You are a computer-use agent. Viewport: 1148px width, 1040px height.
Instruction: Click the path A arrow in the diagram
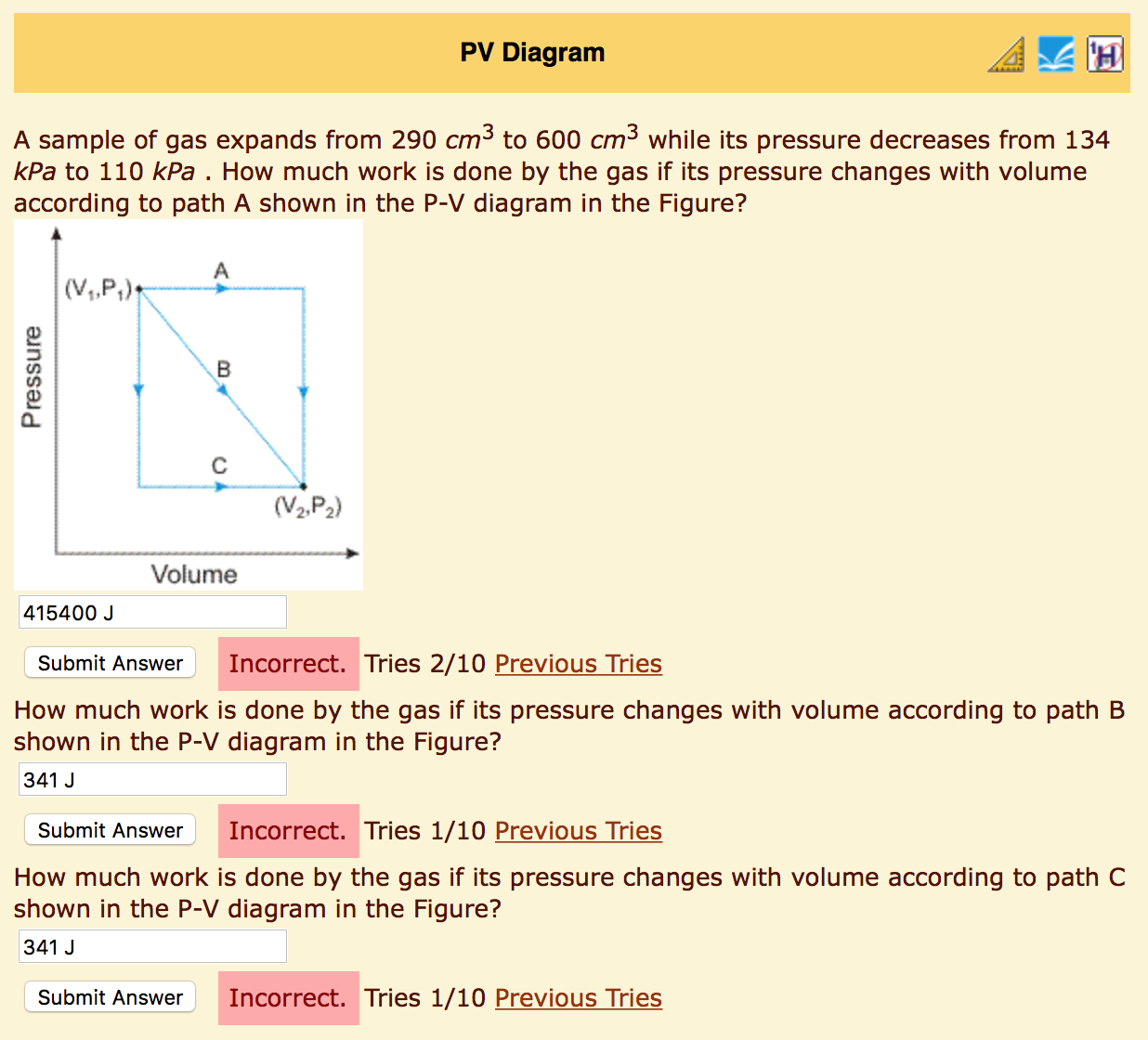point(221,289)
